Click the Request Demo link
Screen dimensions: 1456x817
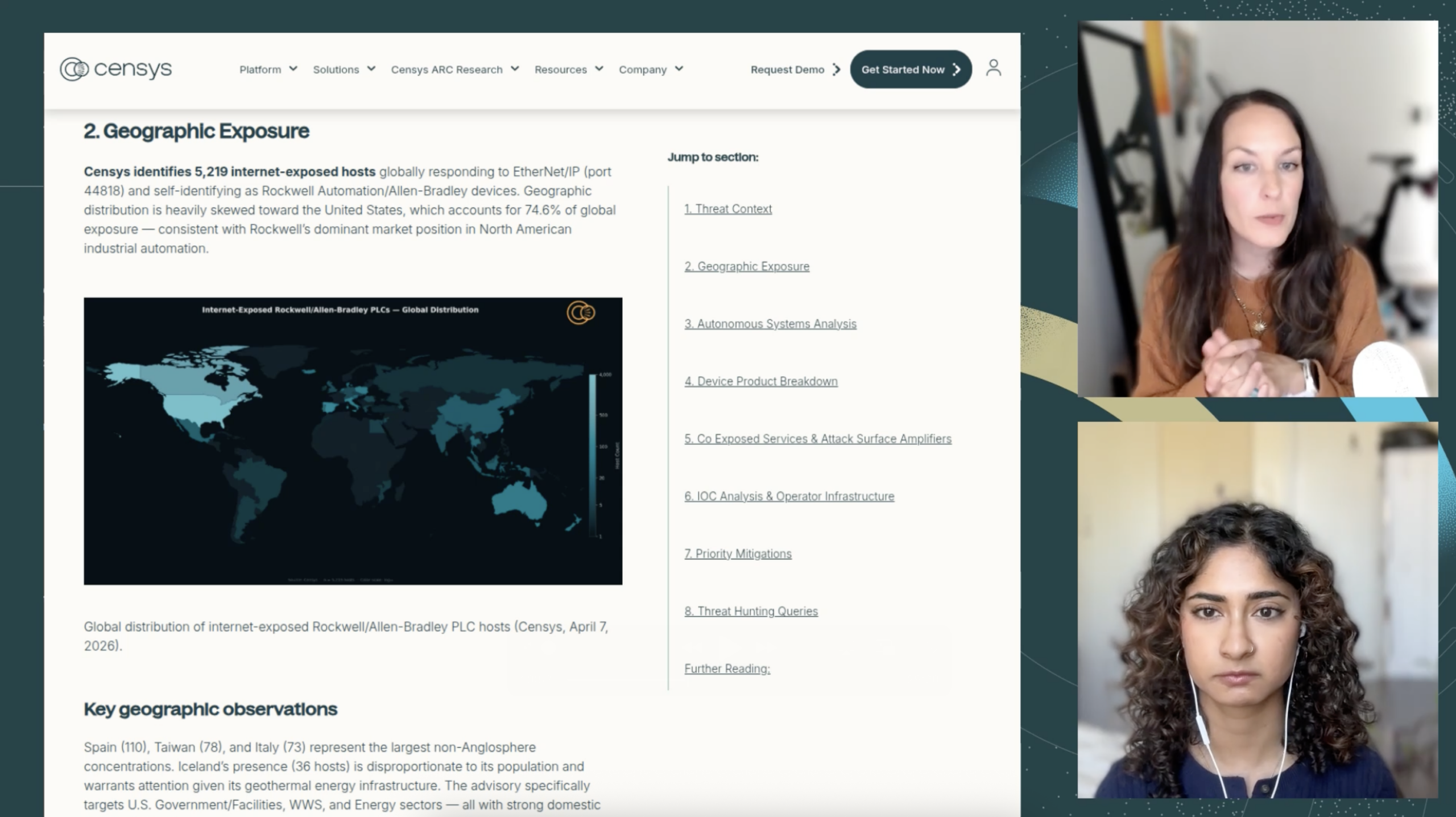(x=788, y=69)
